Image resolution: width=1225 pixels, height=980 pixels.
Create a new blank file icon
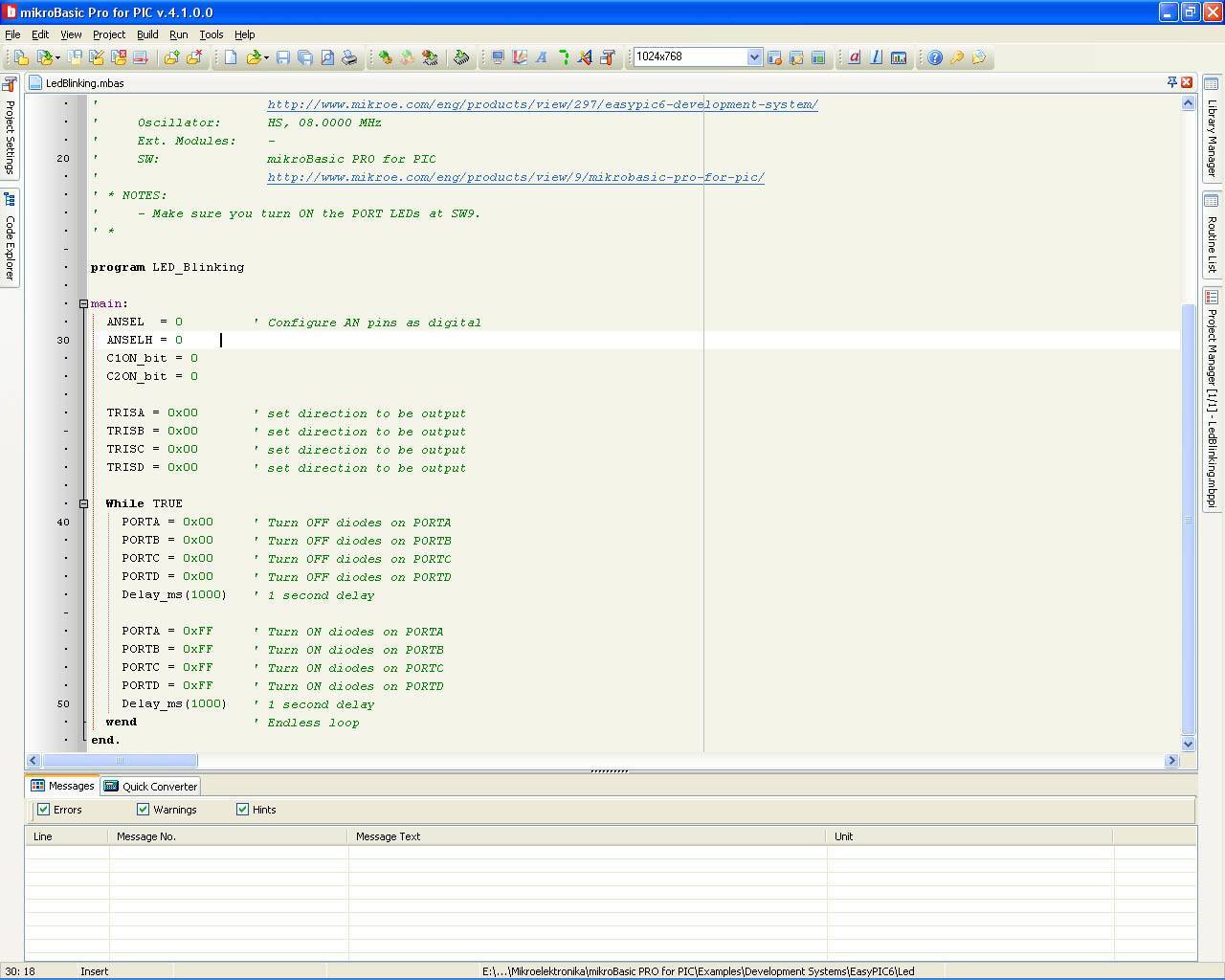point(231,57)
